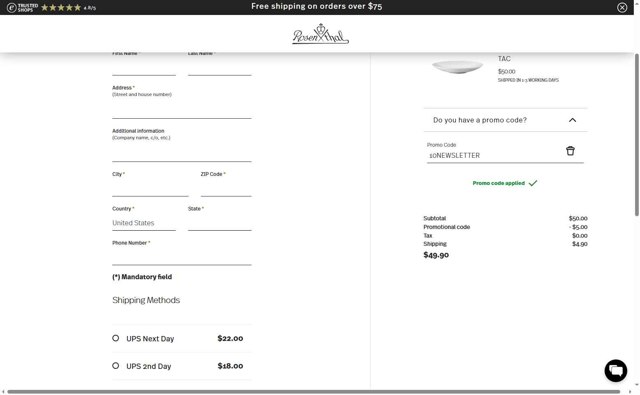Screen dimensions: 640x395
Task: Open the State dropdown
Action: pyautogui.click(x=220, y=223)
